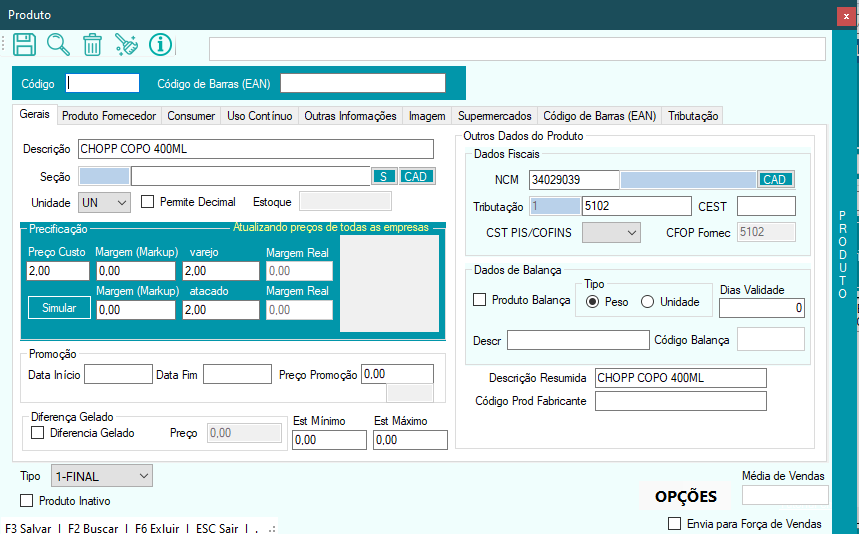This screenshot has height=534, width=859.
Task: Check the Produto Balança checkbox
Action: pos(480,300)
